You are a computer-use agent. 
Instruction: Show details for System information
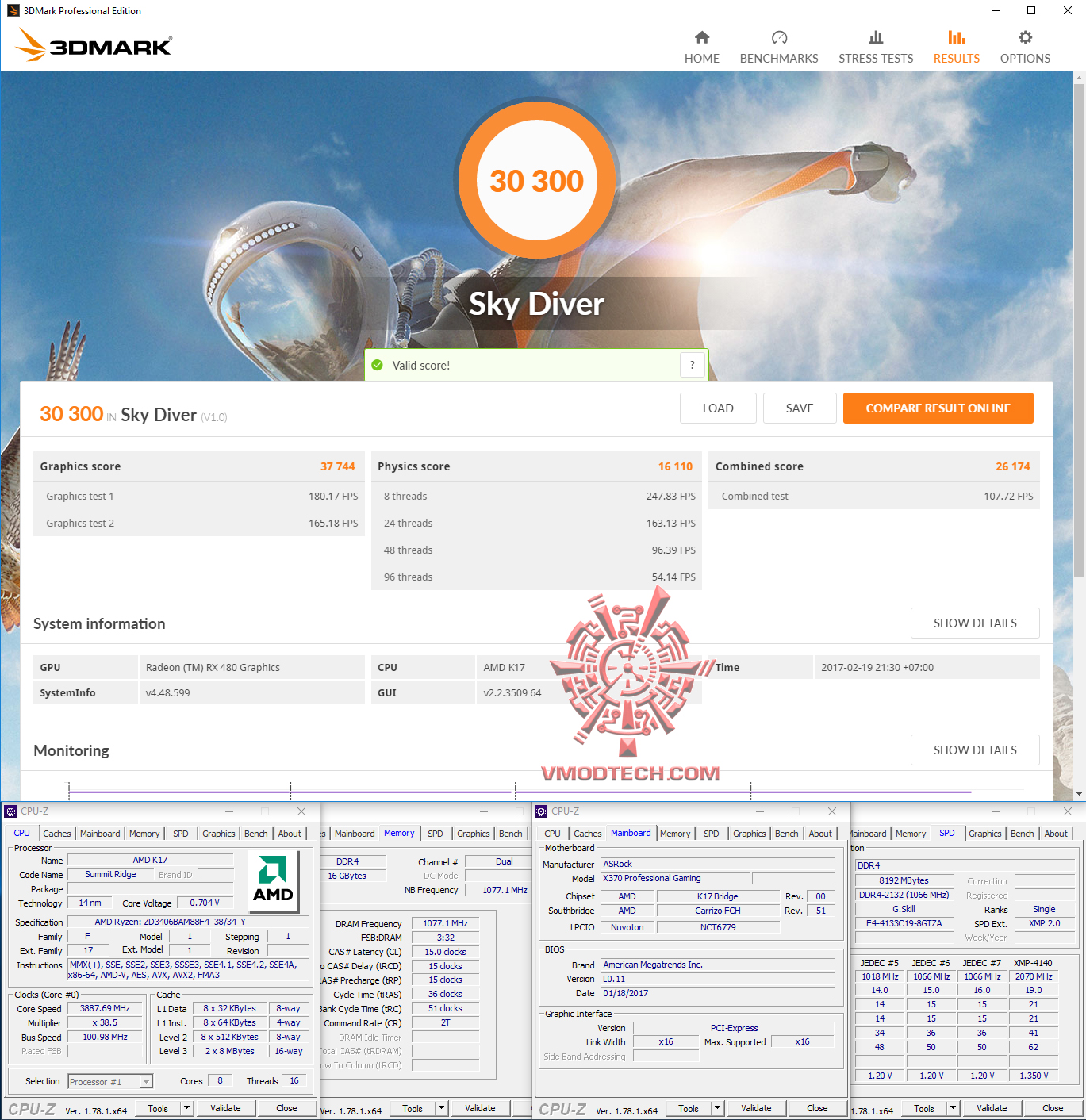pyautogui.click(x=975, y=623)
